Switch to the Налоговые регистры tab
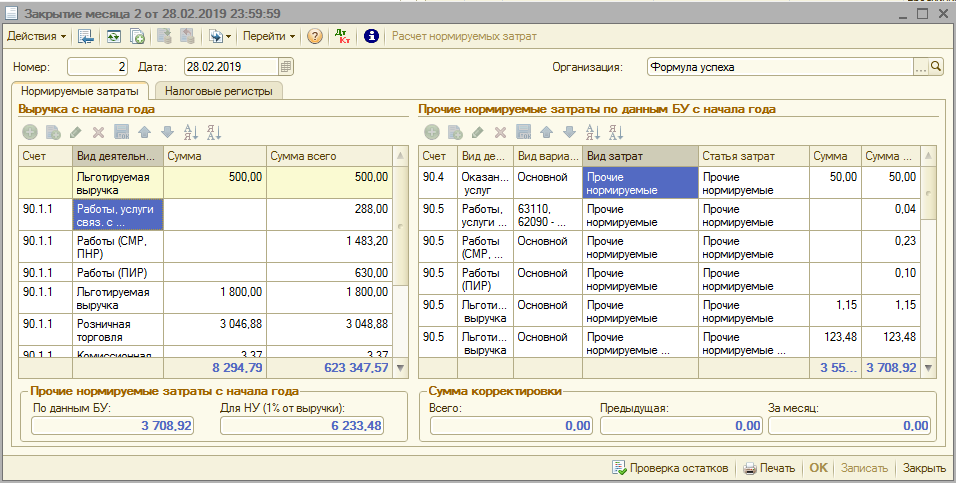 coord(217,91)
